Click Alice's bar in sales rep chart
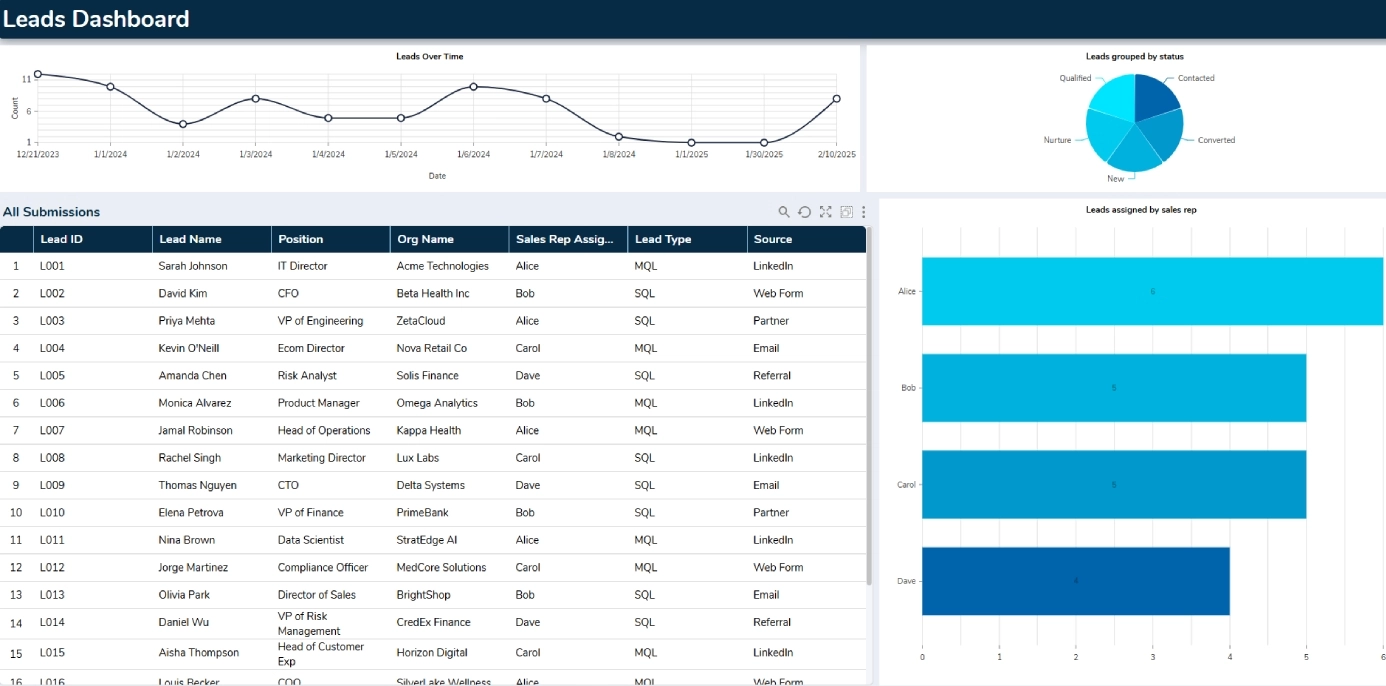 point(1150,292)
